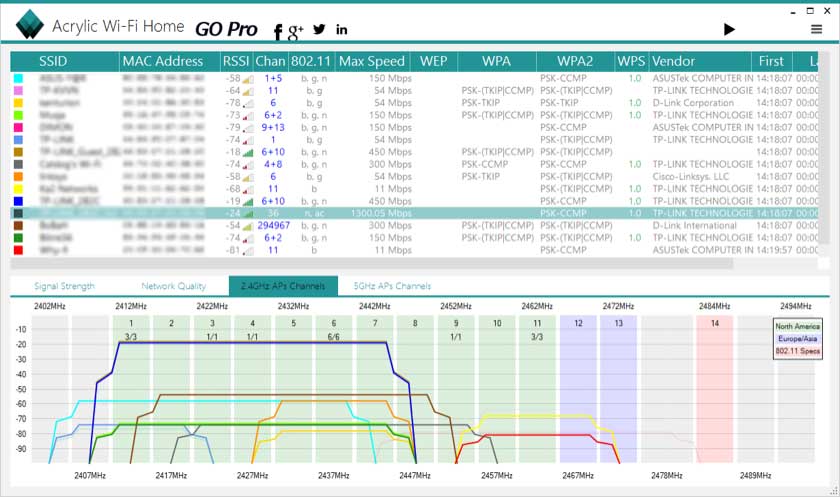Screen dimensions: 840x497
Task: Switch to the Signal Strength tab
Action: pos(64,286)
